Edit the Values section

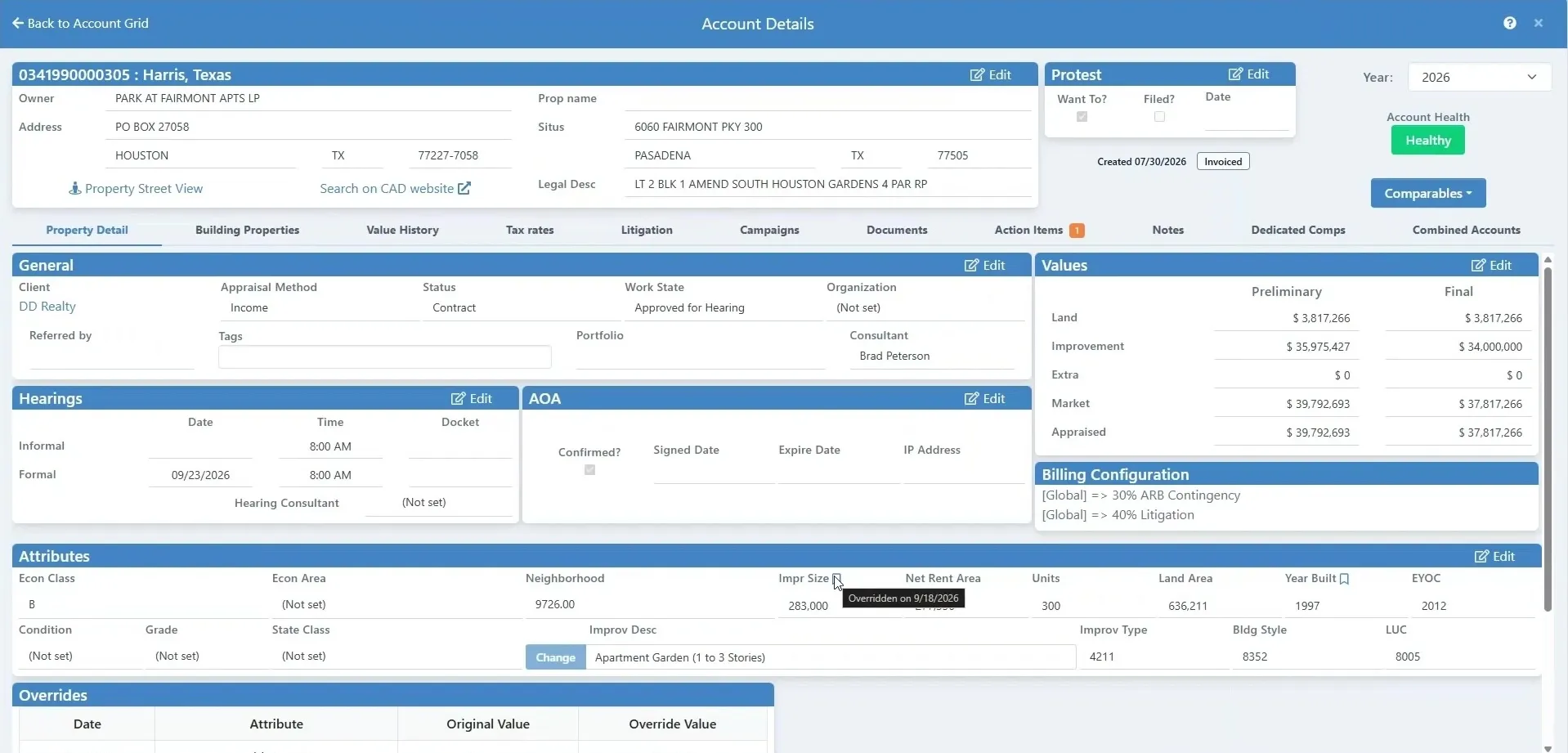1491,265
